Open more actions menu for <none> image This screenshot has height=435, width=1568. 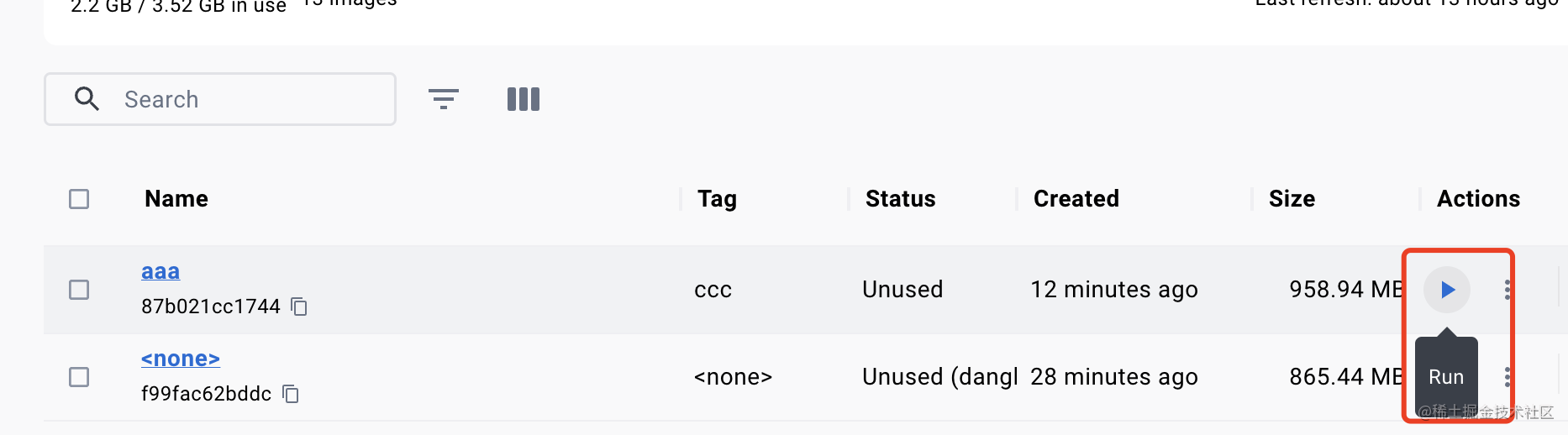click(1507, 377)
